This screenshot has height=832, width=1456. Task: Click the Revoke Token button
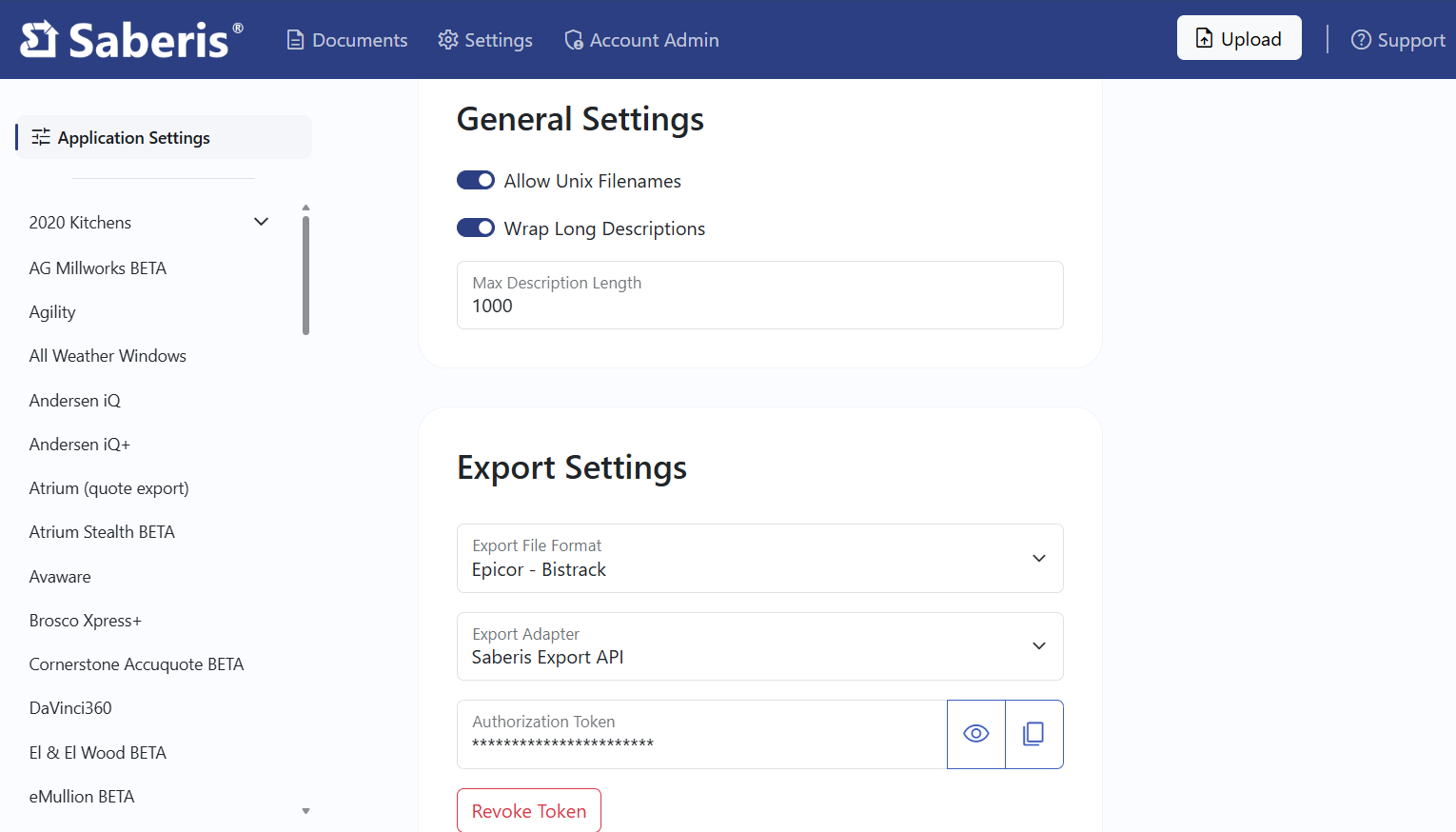[528, 810]
